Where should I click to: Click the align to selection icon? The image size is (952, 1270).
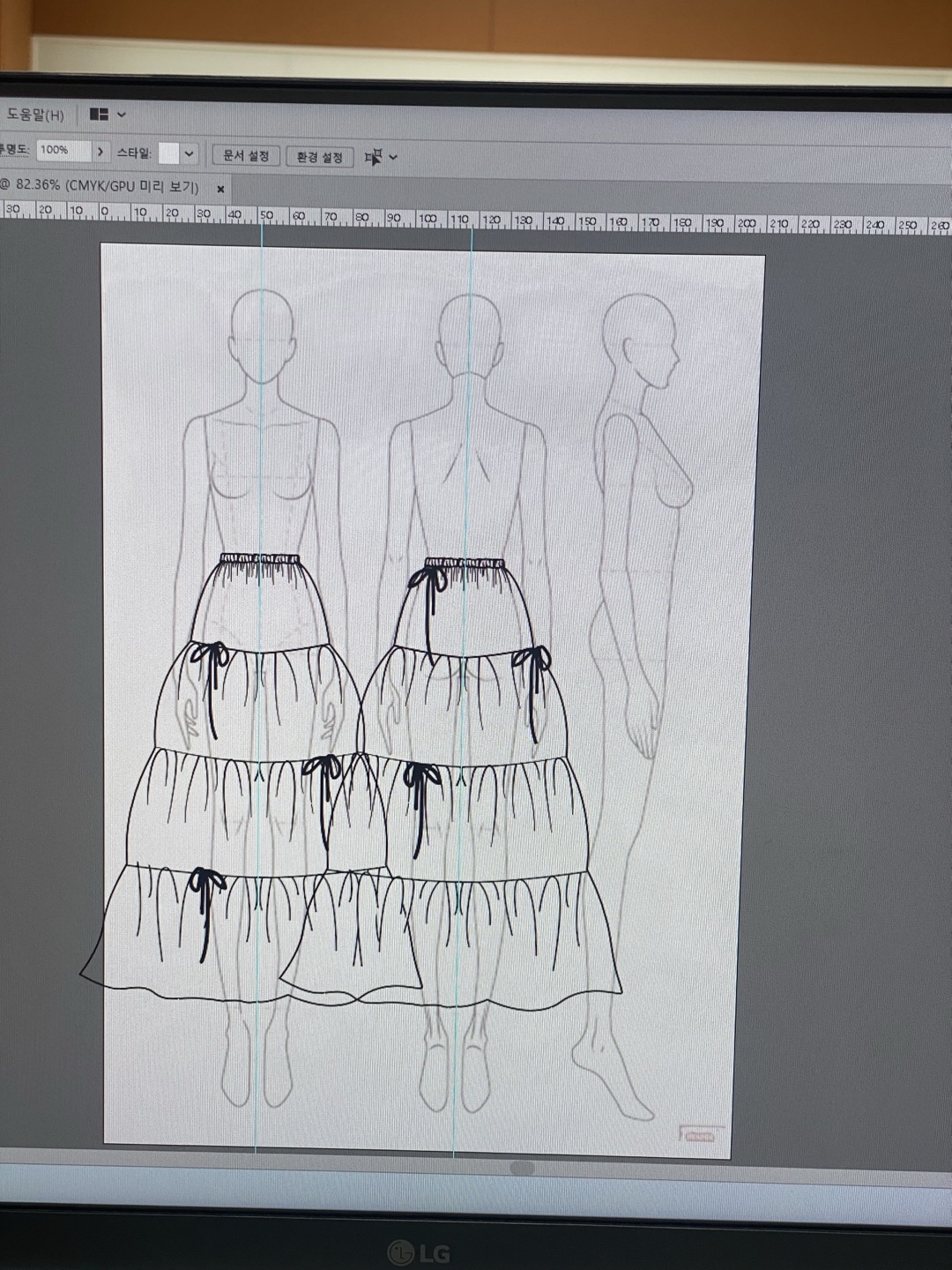tap(373, 158)
